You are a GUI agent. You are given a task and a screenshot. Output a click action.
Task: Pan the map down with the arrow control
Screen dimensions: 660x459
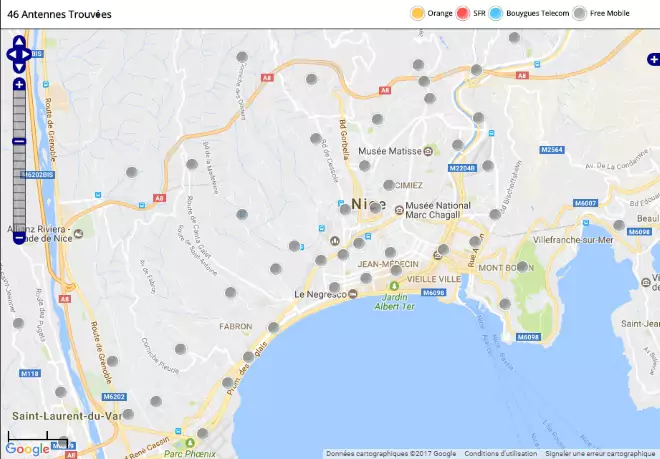(x=19, y=67)
